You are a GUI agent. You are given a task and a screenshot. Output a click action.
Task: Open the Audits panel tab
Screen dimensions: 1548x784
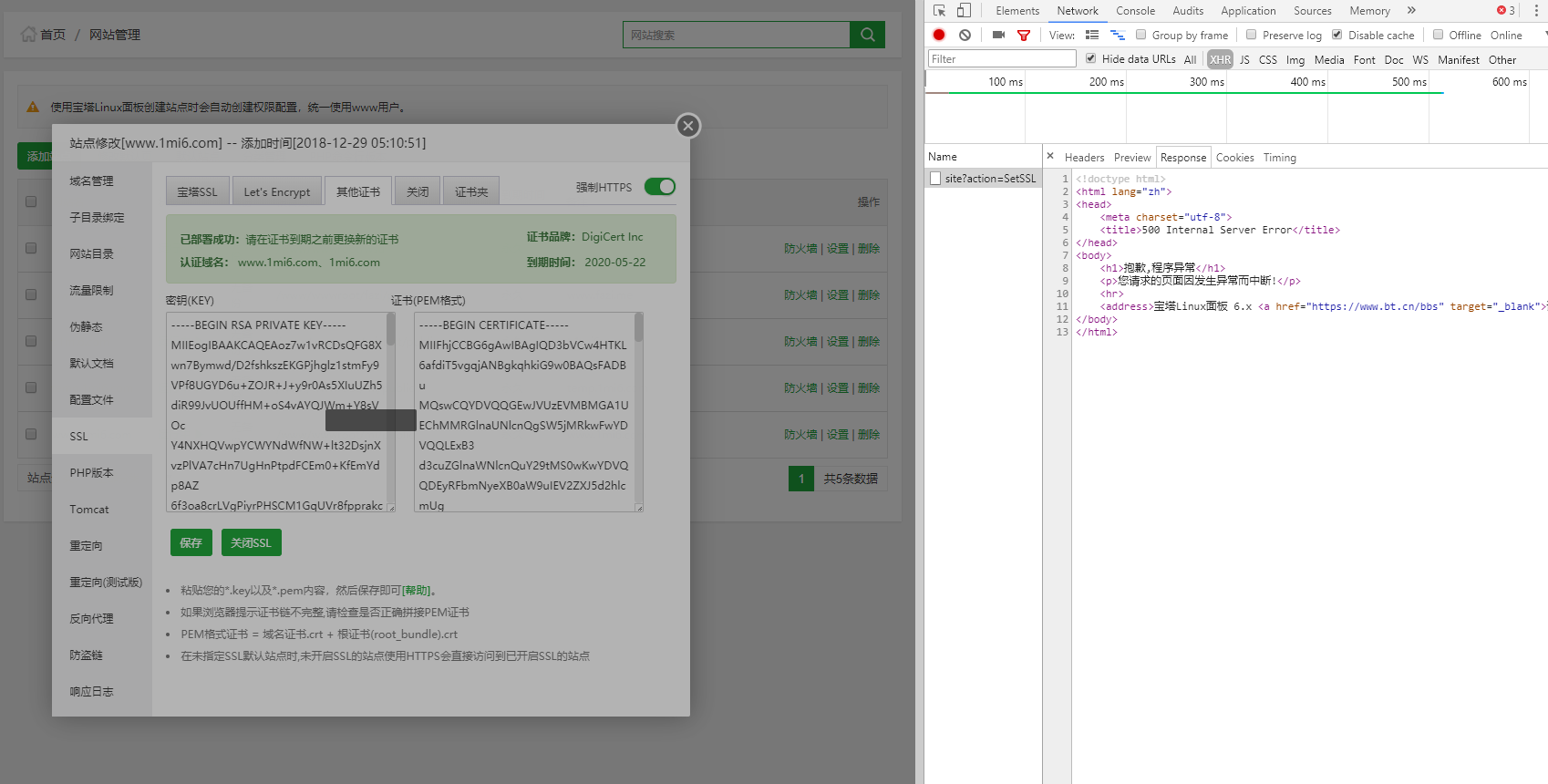click(1188, 11)
